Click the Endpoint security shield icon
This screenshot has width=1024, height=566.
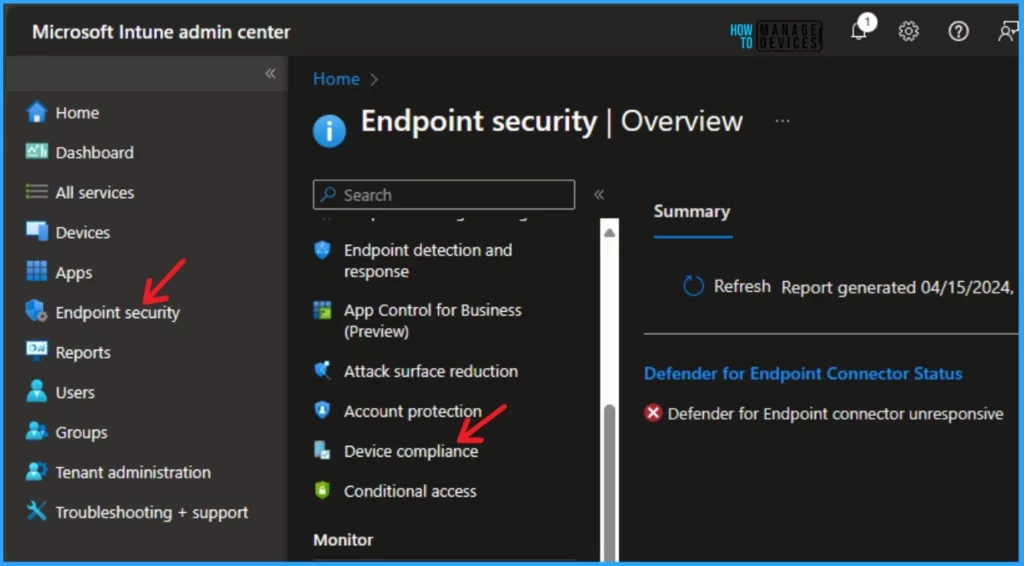pos(37,311)
